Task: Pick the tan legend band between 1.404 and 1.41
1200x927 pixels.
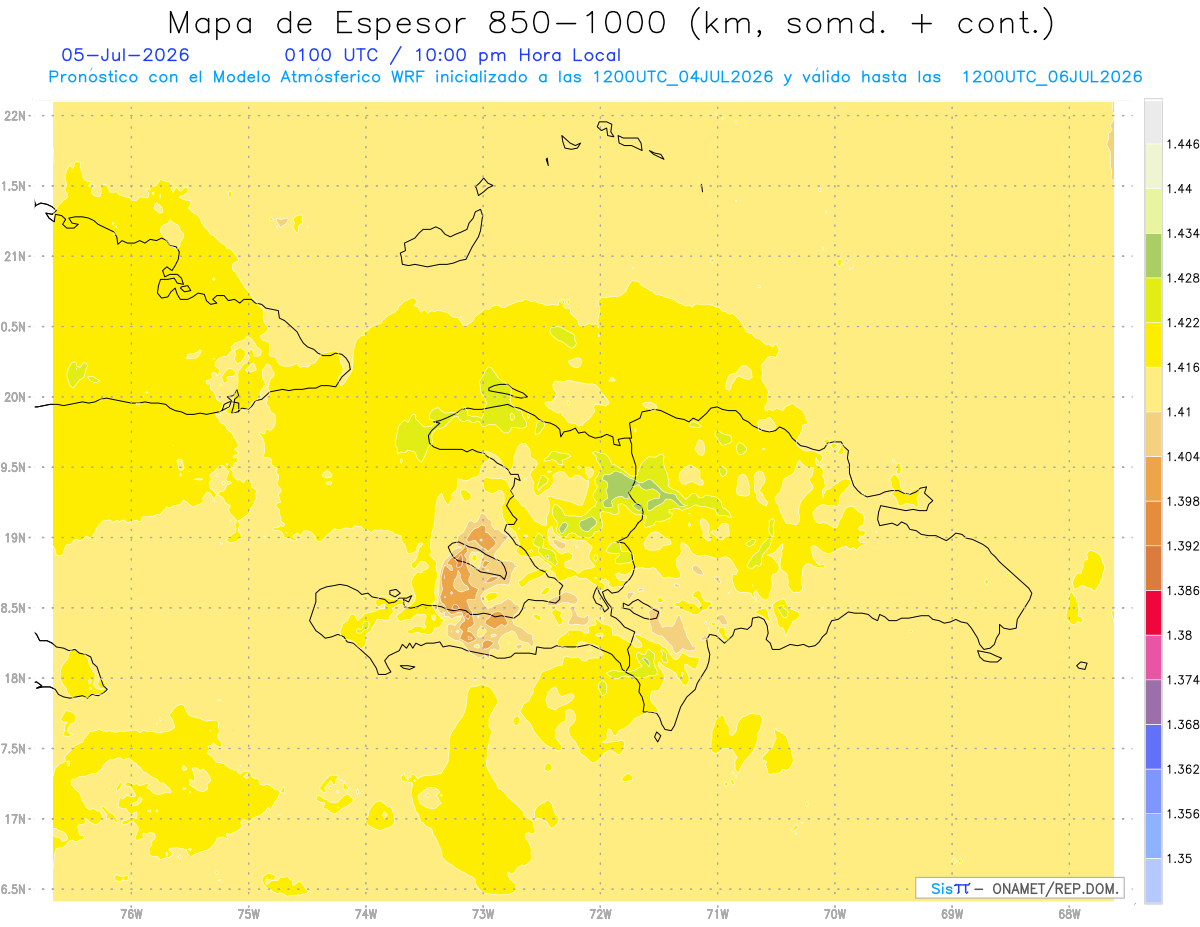Action: (x=1153, y=434)
